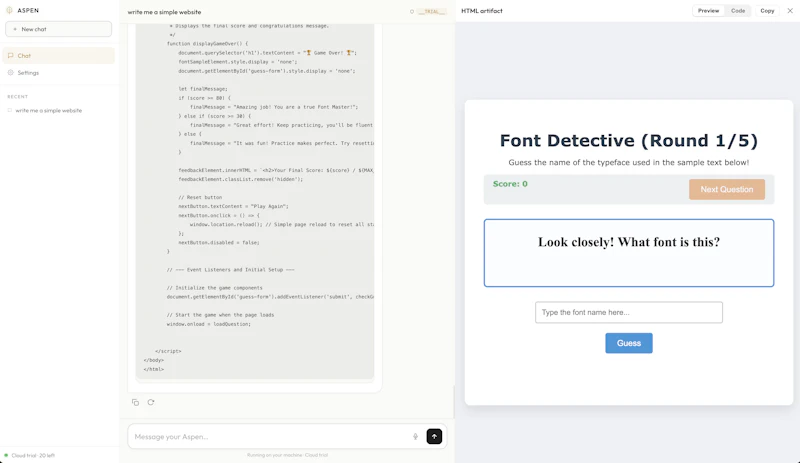Open Settings from the sidebar
Screen dimensions: 800x463
click(59, 72)
